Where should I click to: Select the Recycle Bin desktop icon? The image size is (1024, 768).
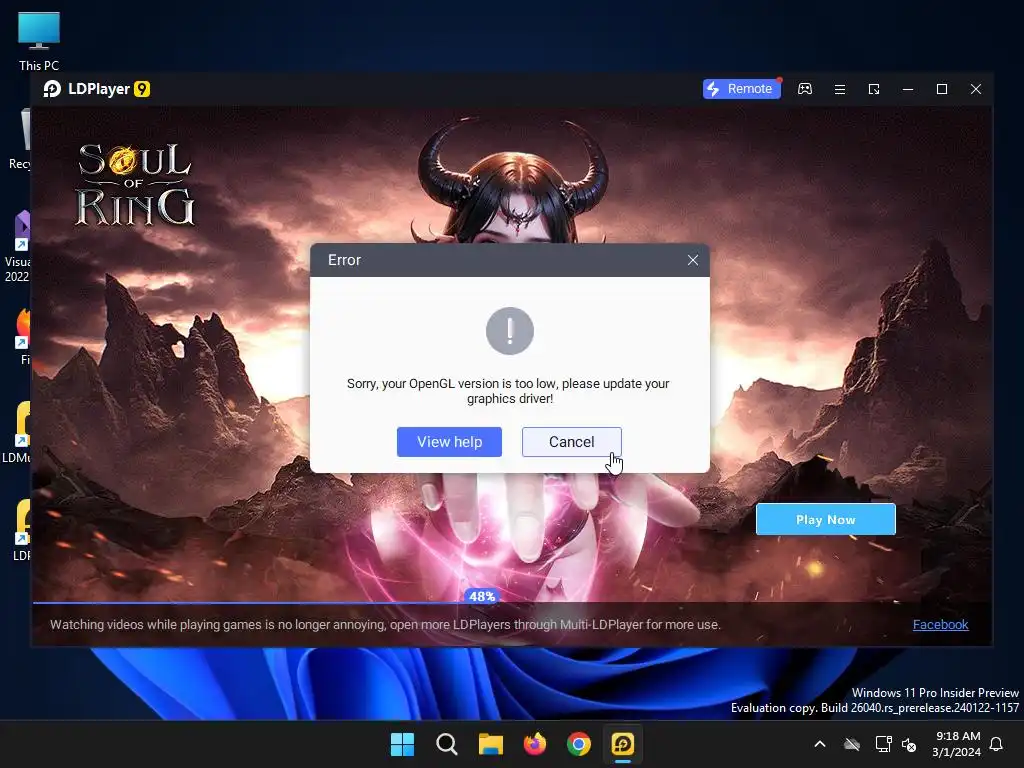(x=20, y=140)
